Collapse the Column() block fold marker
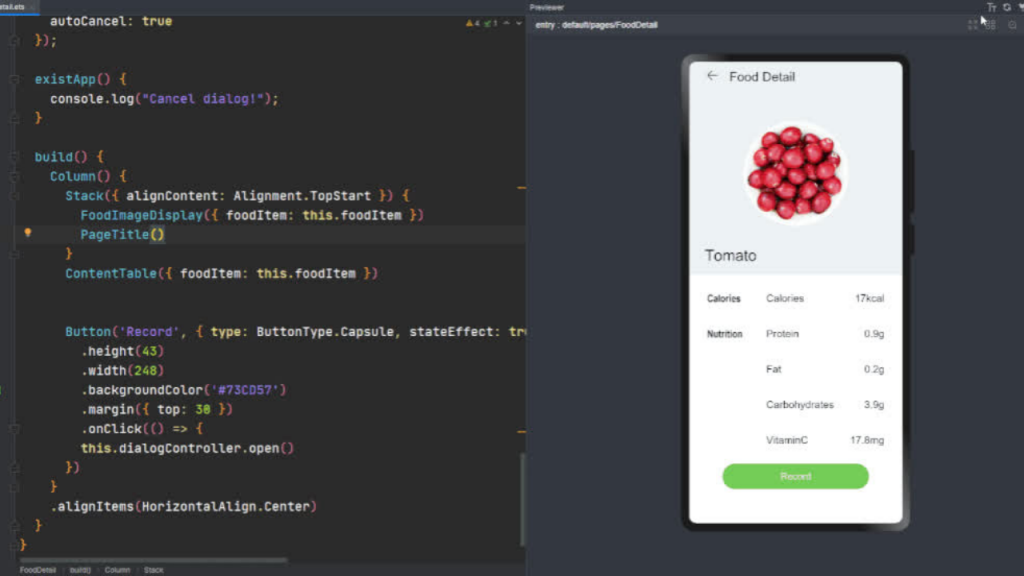The height and width of the screenshot is (576, 1024). pyautogui.click(x=14, y=176)
